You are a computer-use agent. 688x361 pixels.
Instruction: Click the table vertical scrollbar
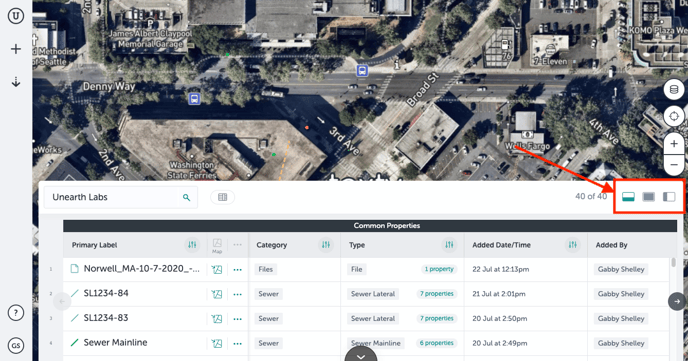(x=674, y=262)
